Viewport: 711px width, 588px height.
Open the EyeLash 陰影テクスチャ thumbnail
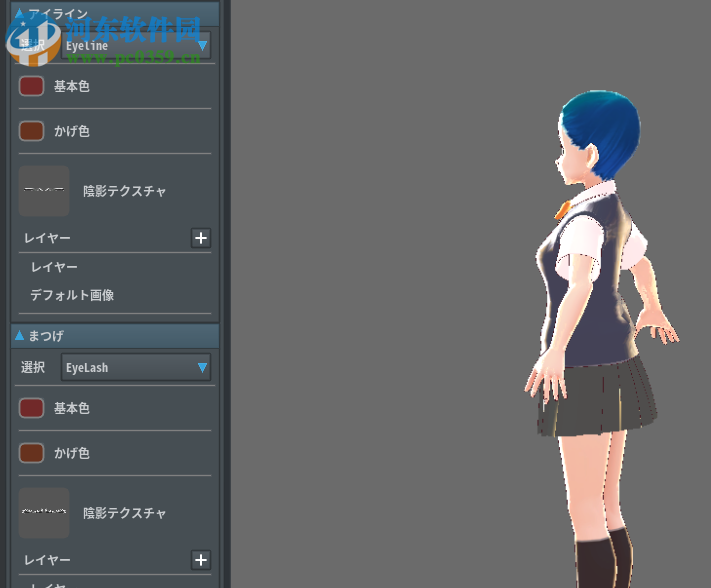tap(44, 513)
